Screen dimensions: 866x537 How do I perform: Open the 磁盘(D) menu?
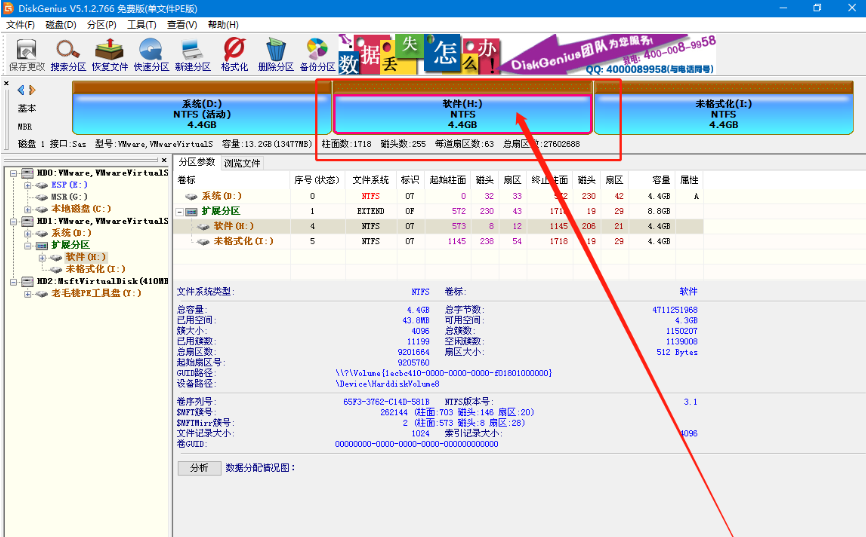point(61,25)
